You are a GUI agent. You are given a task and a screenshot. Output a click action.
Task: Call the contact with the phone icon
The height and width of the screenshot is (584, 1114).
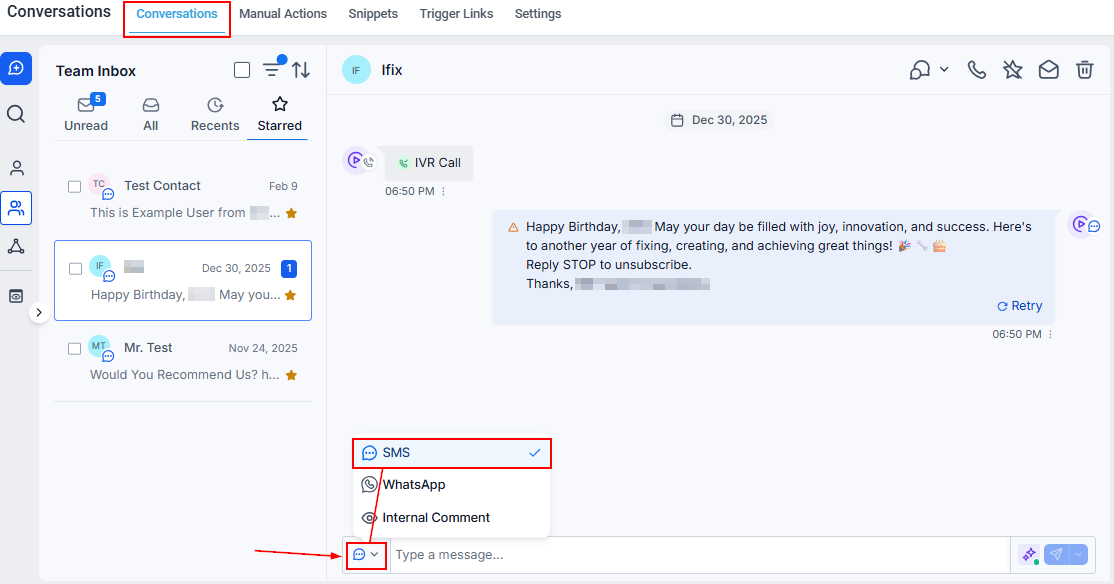tap(977, 70)
